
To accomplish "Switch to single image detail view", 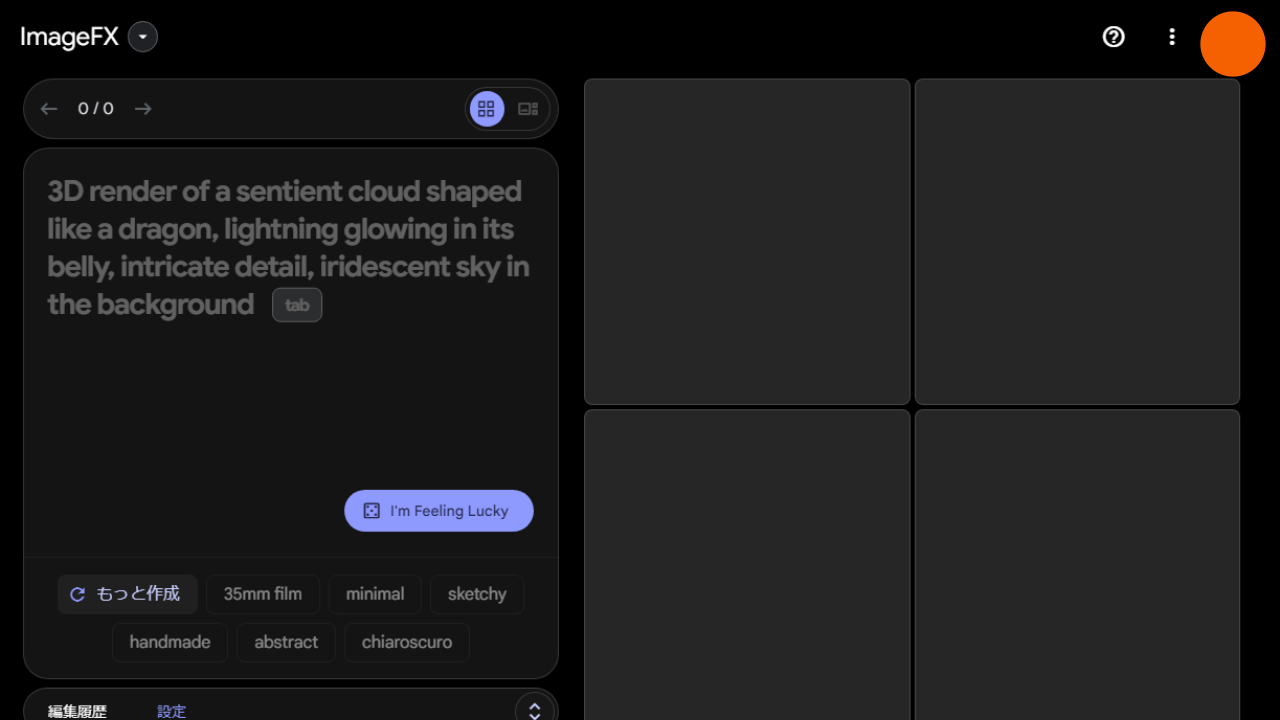I will 528,109.
